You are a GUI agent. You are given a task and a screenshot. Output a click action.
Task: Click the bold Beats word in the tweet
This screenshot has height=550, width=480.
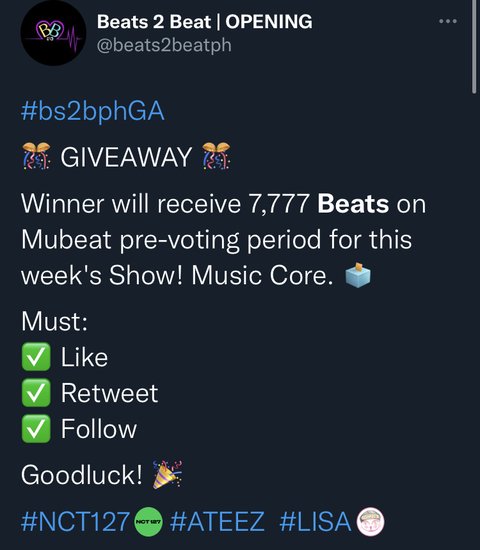pyautogui.click(x=353, y=204)
